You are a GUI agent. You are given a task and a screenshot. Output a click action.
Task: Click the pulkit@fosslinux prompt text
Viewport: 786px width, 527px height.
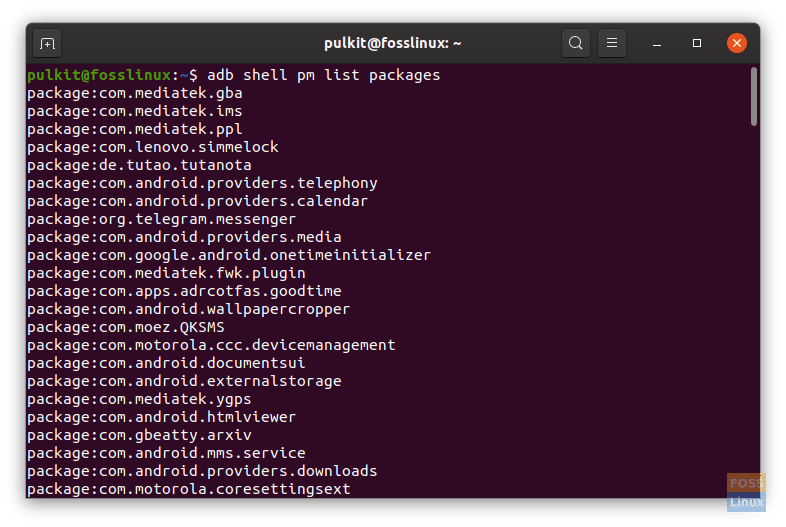(99, 75)
